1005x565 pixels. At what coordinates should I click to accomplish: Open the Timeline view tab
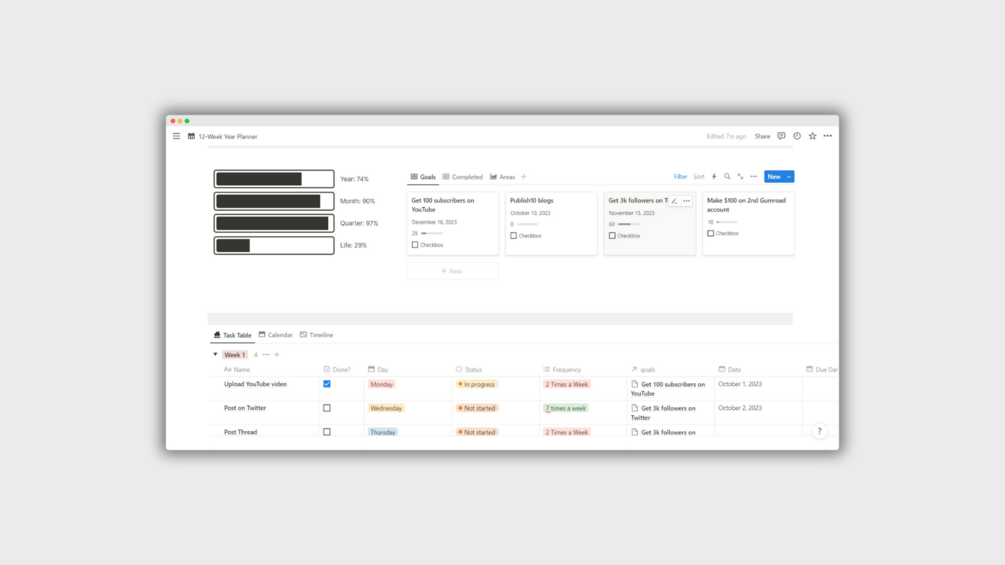point(317,335)
